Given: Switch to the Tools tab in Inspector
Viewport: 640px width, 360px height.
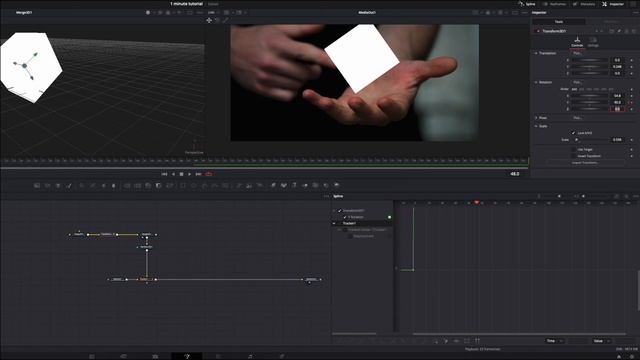Looking at the screenshot, I should pos(559,22).
